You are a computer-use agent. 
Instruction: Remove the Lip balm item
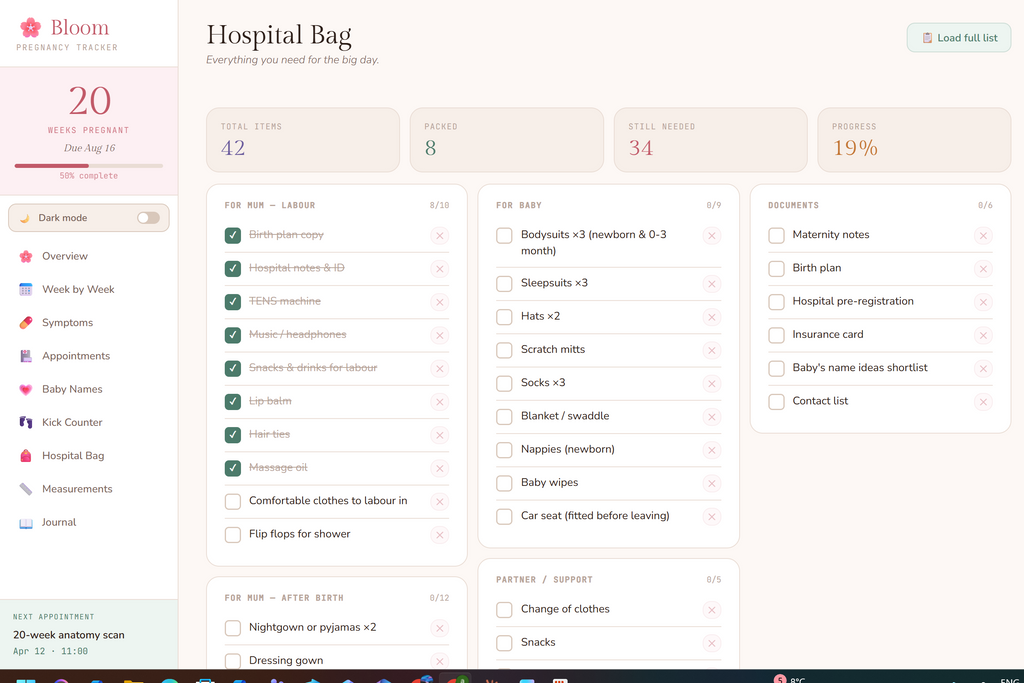tap(440, 402)
